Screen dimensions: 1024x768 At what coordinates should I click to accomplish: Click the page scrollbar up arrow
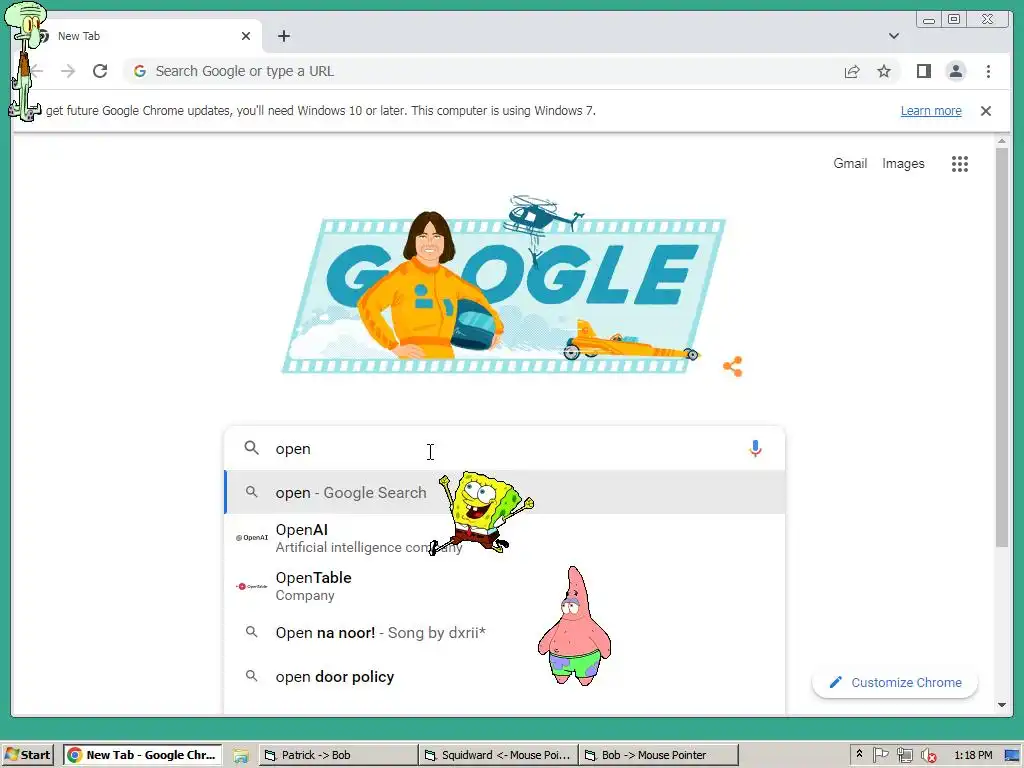[1002, 141]
